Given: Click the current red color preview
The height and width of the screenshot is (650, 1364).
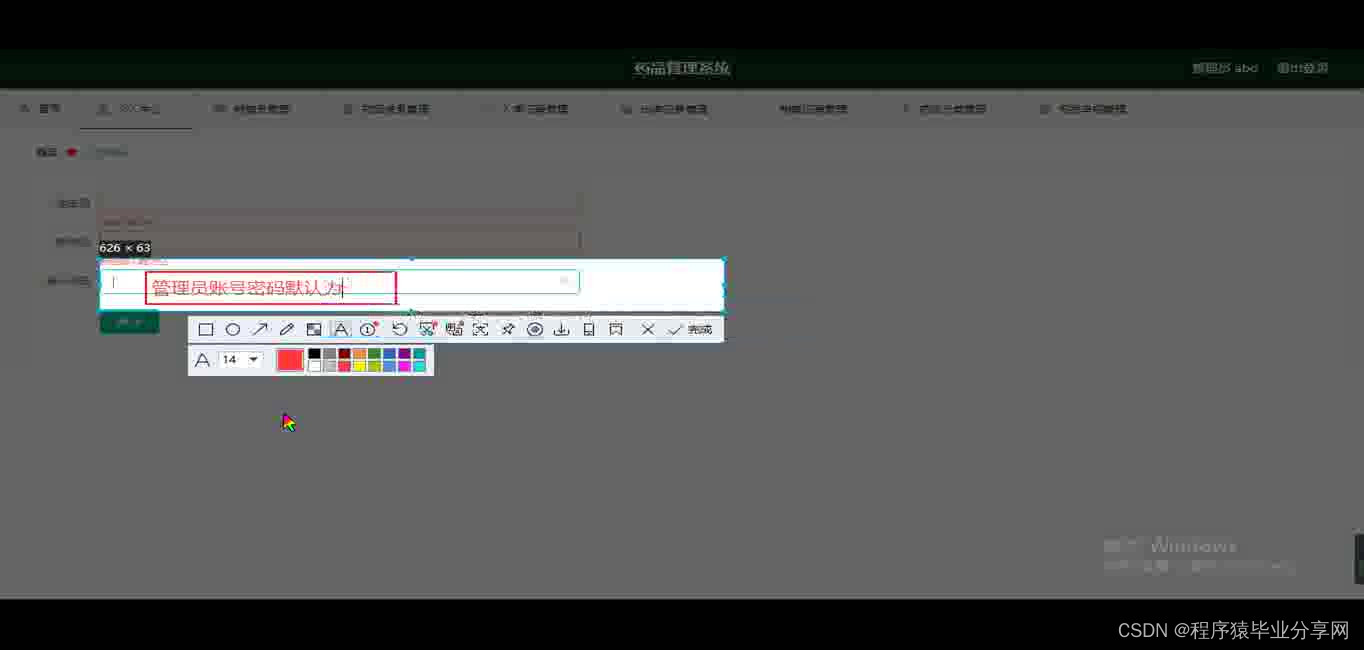Looking at the screenshot, I should [290, 360].
